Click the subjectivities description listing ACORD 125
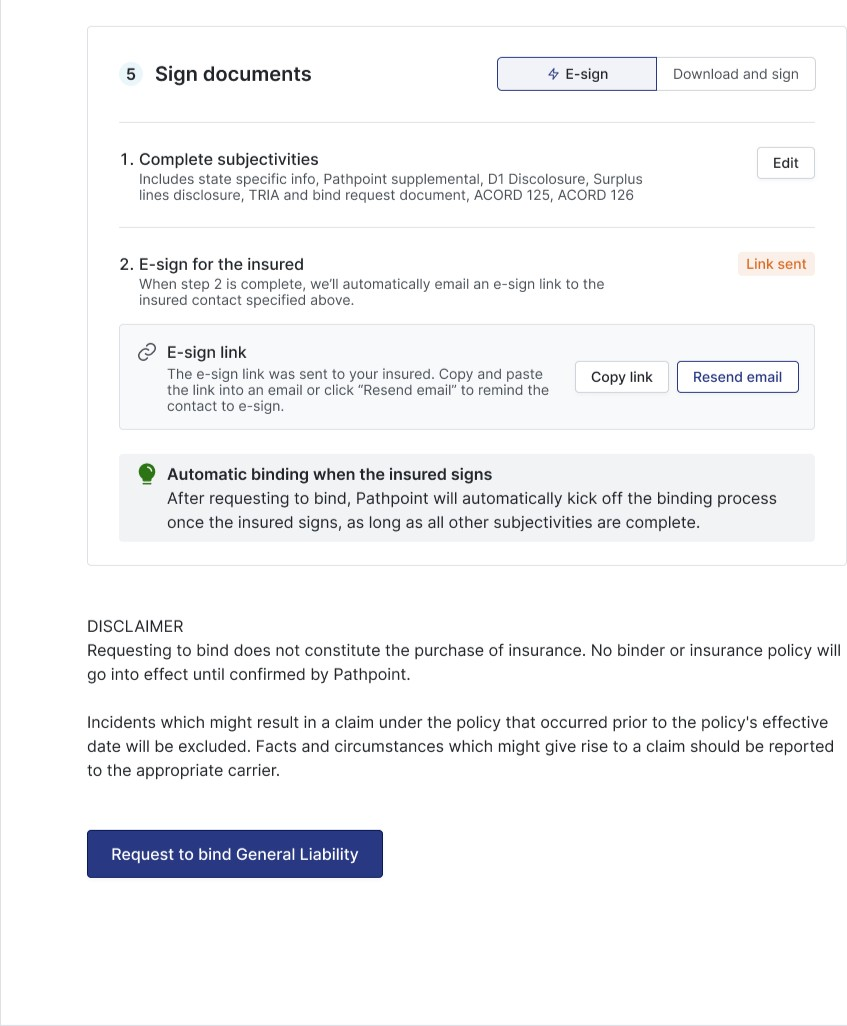Screen dimensions: 847x1026 coord(390,187)
